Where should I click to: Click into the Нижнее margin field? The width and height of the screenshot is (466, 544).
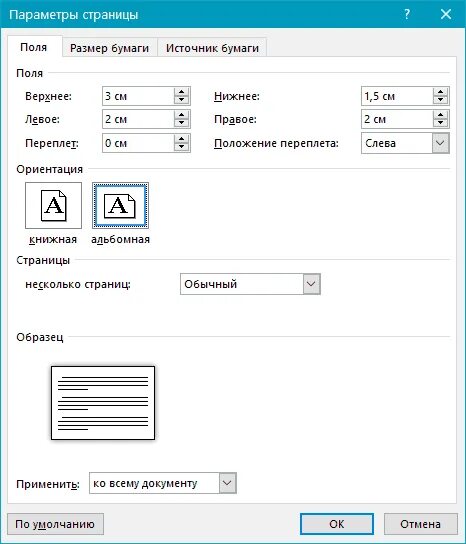397,96
